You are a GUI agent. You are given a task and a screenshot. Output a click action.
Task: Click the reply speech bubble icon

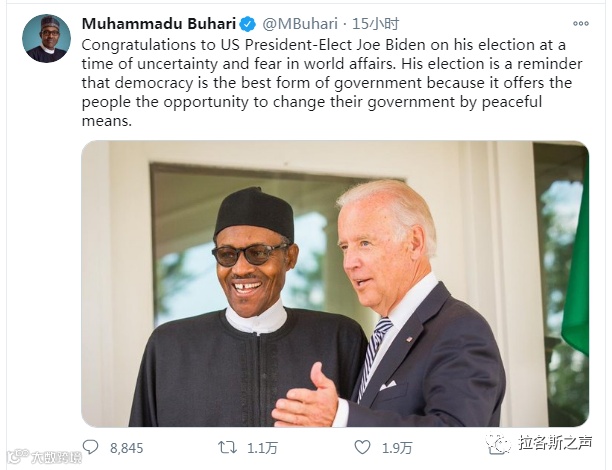pos(90,447)
